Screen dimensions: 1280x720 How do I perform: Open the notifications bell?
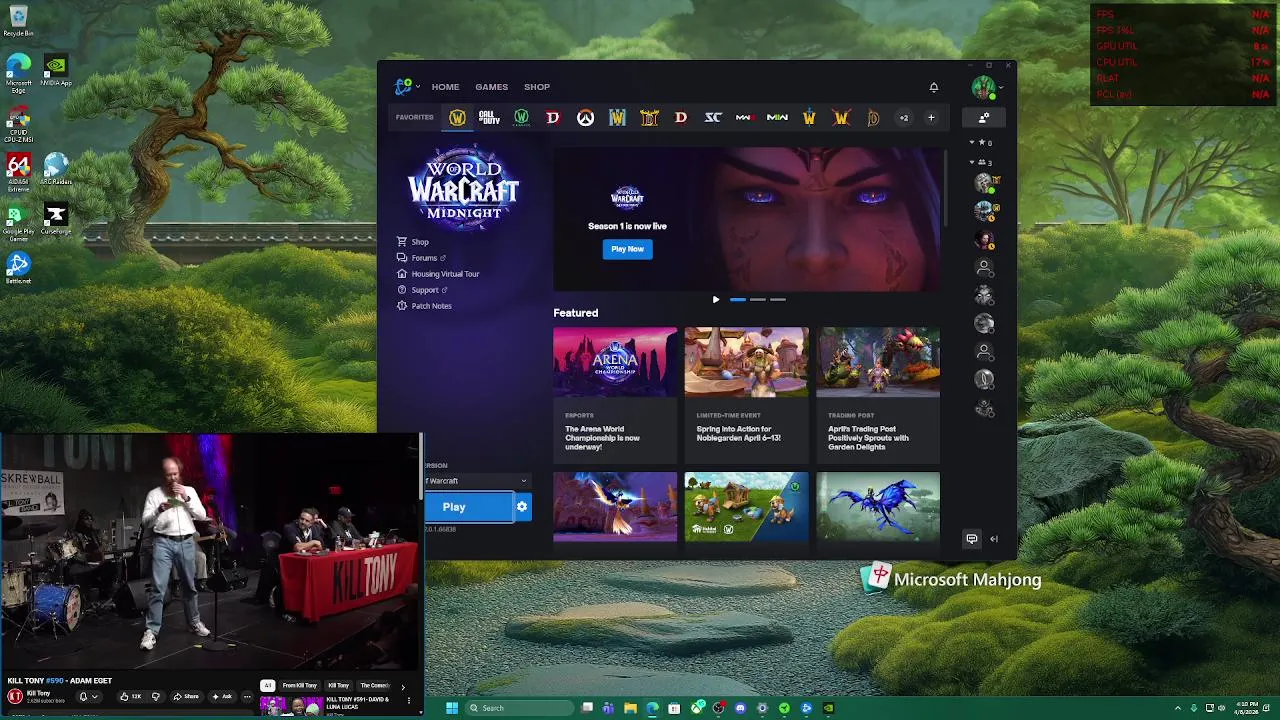(934, 87)
